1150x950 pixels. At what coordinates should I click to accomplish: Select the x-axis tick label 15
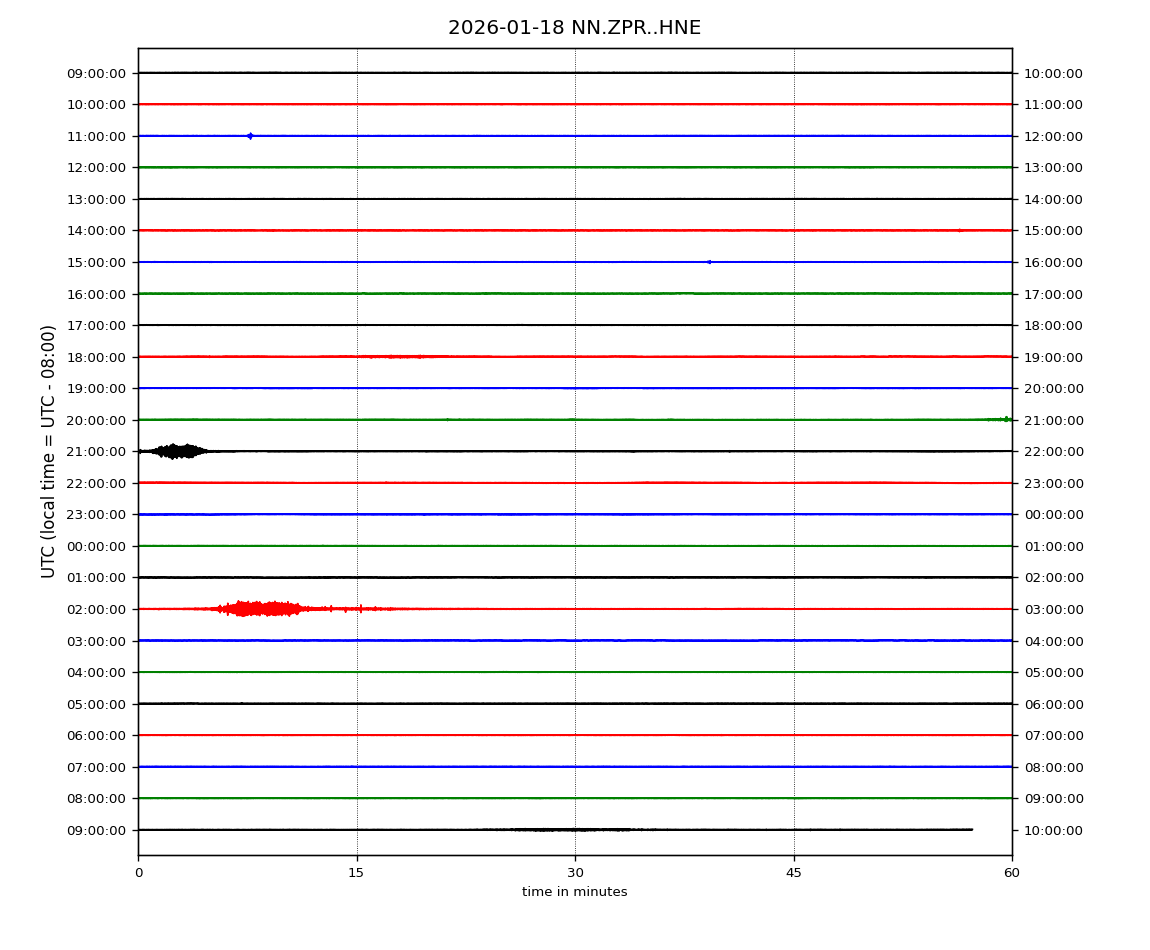click(356, 873)
